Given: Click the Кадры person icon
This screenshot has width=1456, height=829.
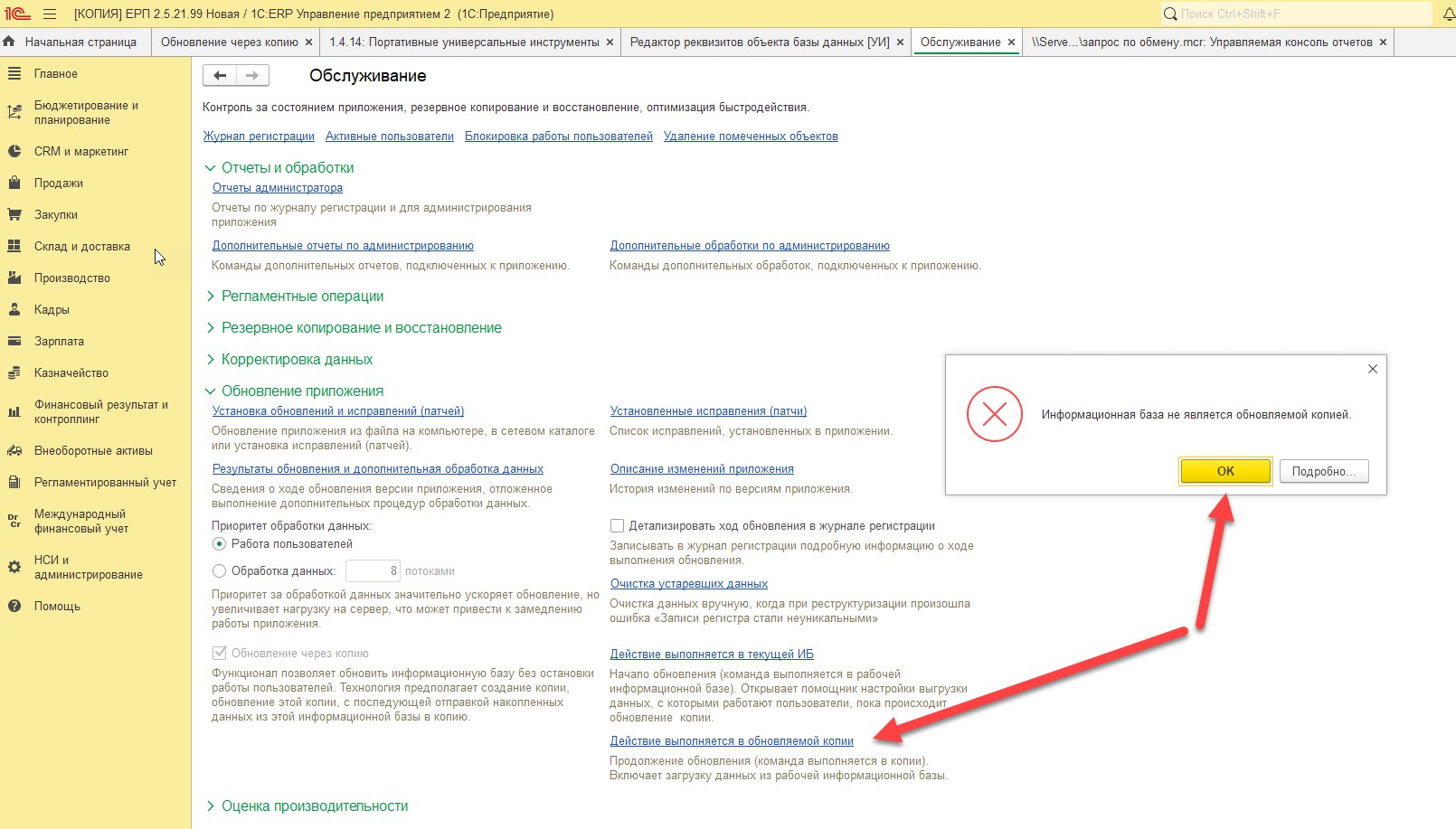Looking at the screenshot, I should pyautogui.click(x=14, y=309).
